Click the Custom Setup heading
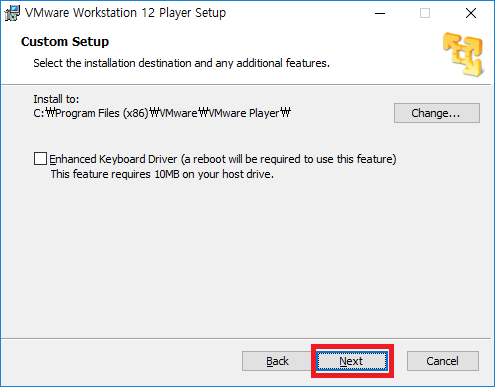The image size is (495, 387). tap(65, 42)
